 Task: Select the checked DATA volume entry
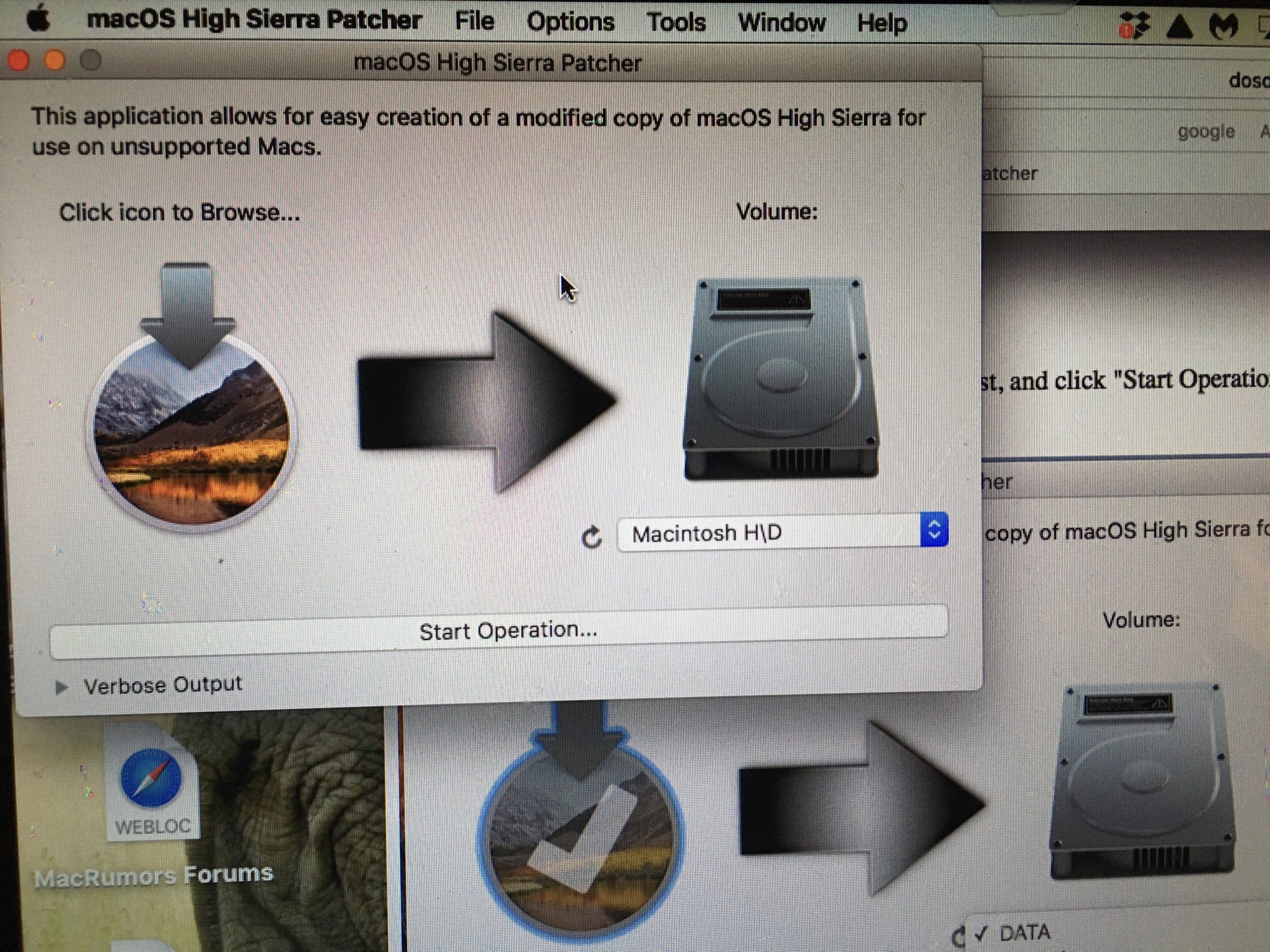1024,933
